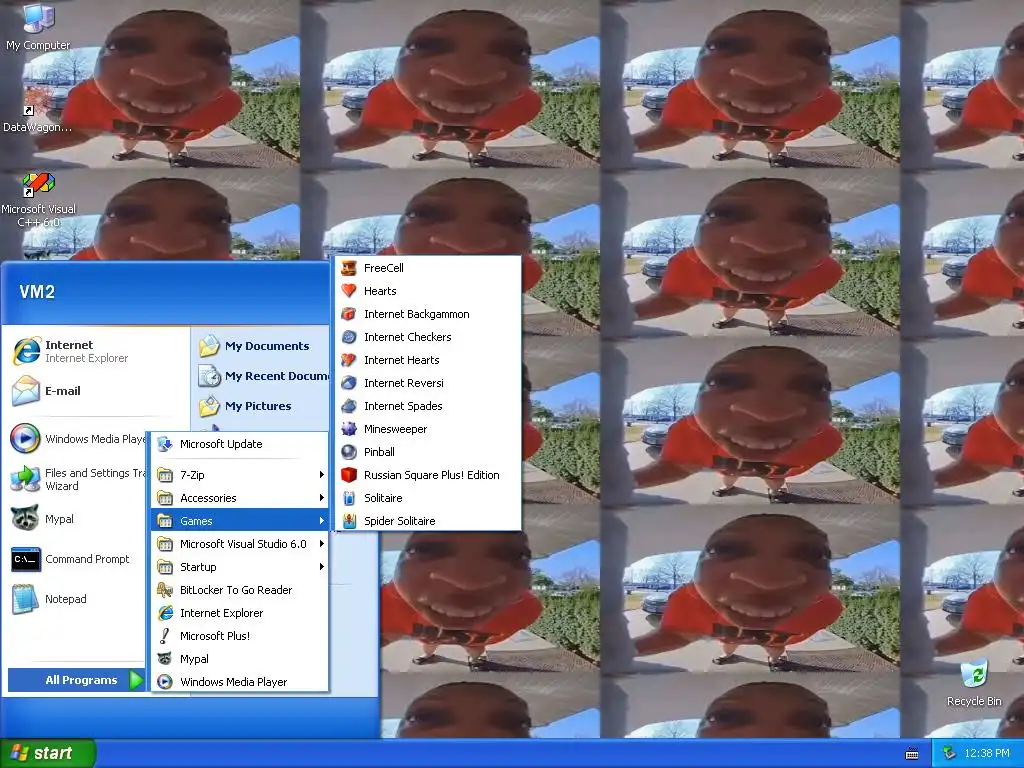The width and height of the screenshot is (1024, 768).
Task: Open Internet Spades icon
Action: tap(349, 406)
